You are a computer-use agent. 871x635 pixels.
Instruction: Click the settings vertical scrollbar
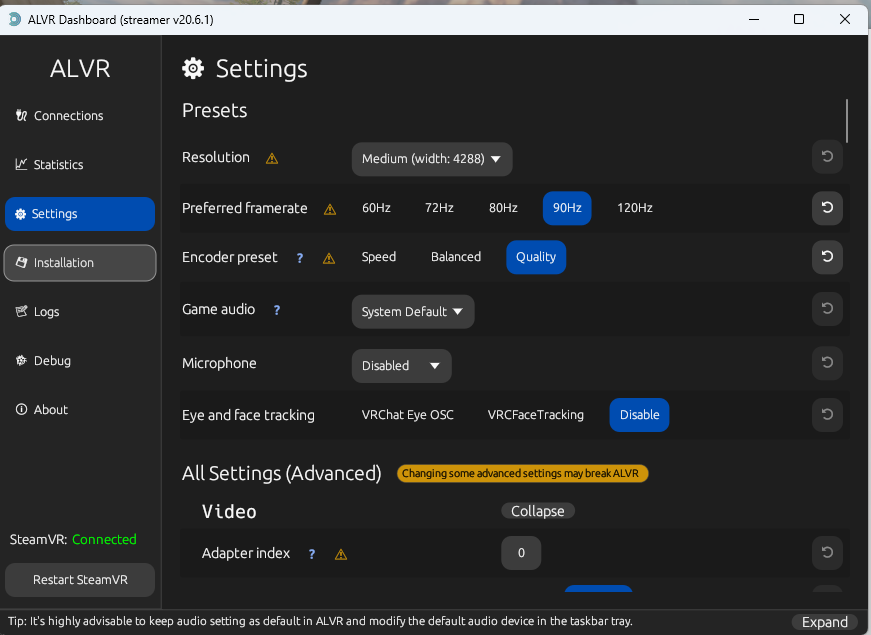tap(847, 121)
